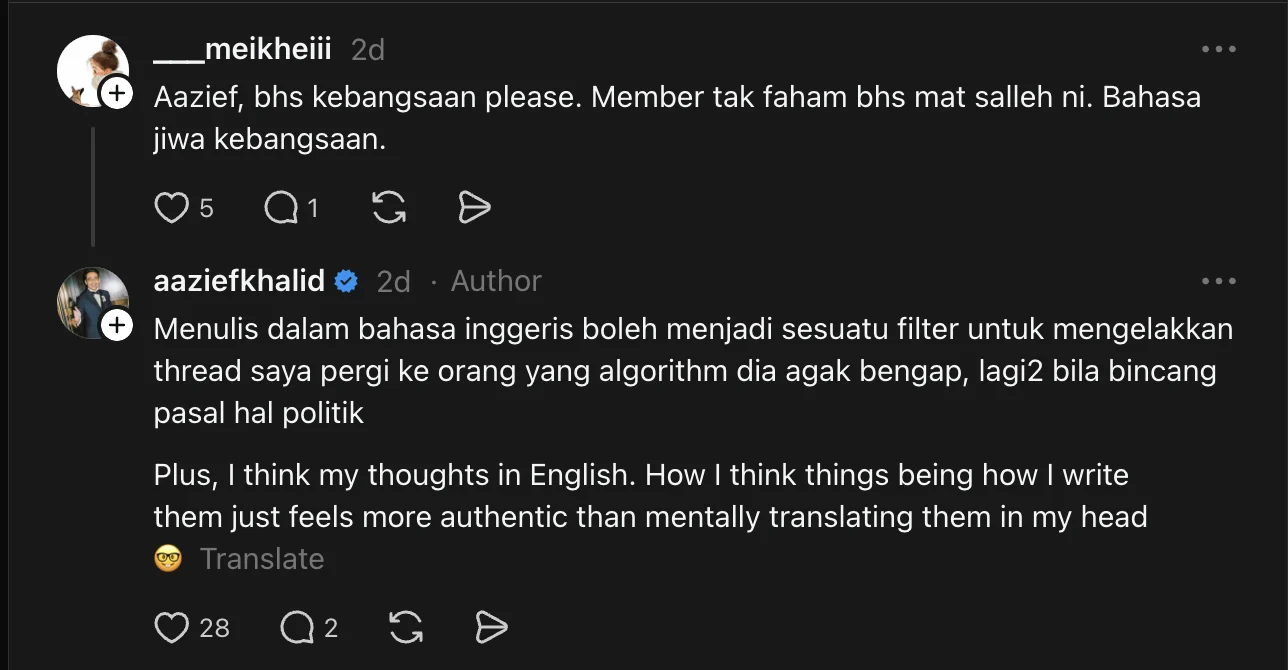Click the aaziefkhalid profile picture
The width and height of the screenshot is (1288, 670).
(89, 300)
